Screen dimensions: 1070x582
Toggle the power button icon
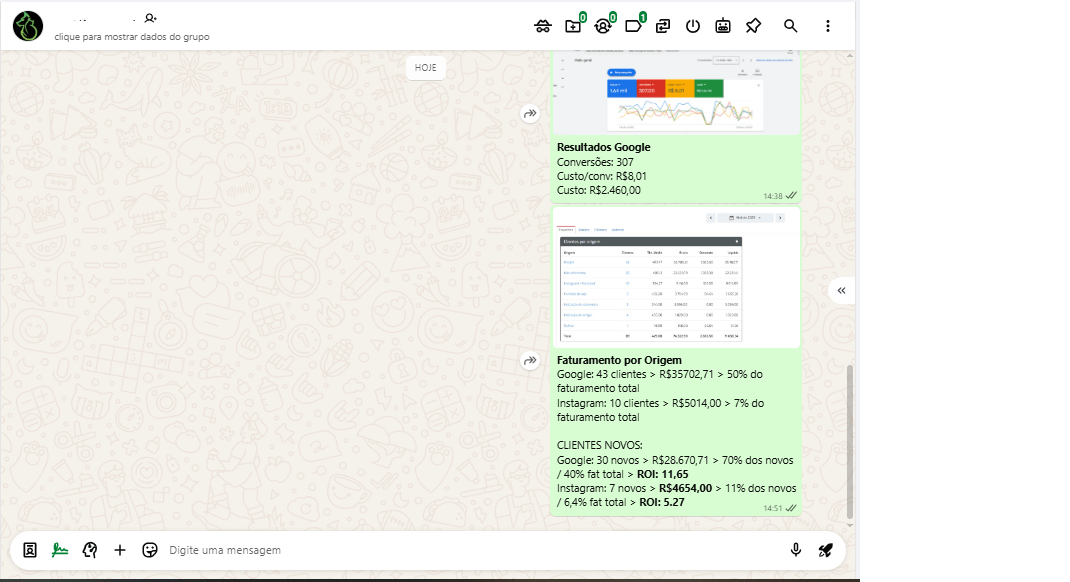click(693, 26)
